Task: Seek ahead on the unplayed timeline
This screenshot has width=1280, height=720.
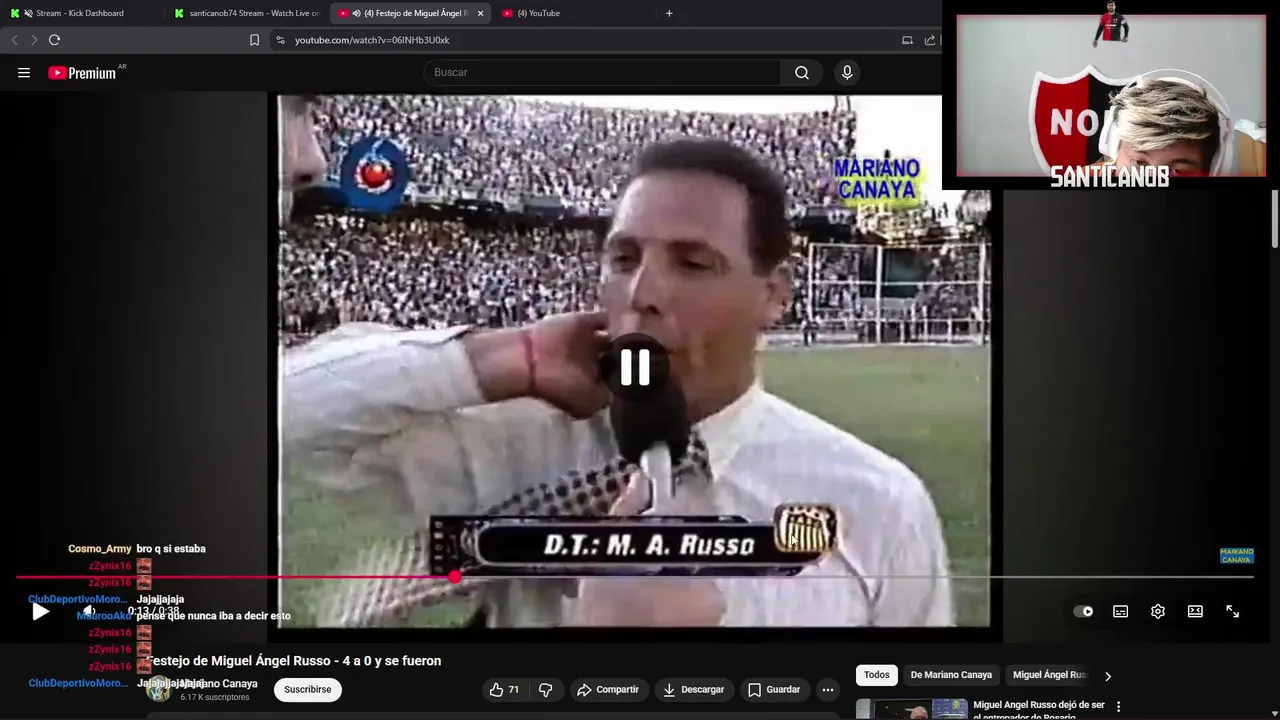Action: tap(855, 577)
